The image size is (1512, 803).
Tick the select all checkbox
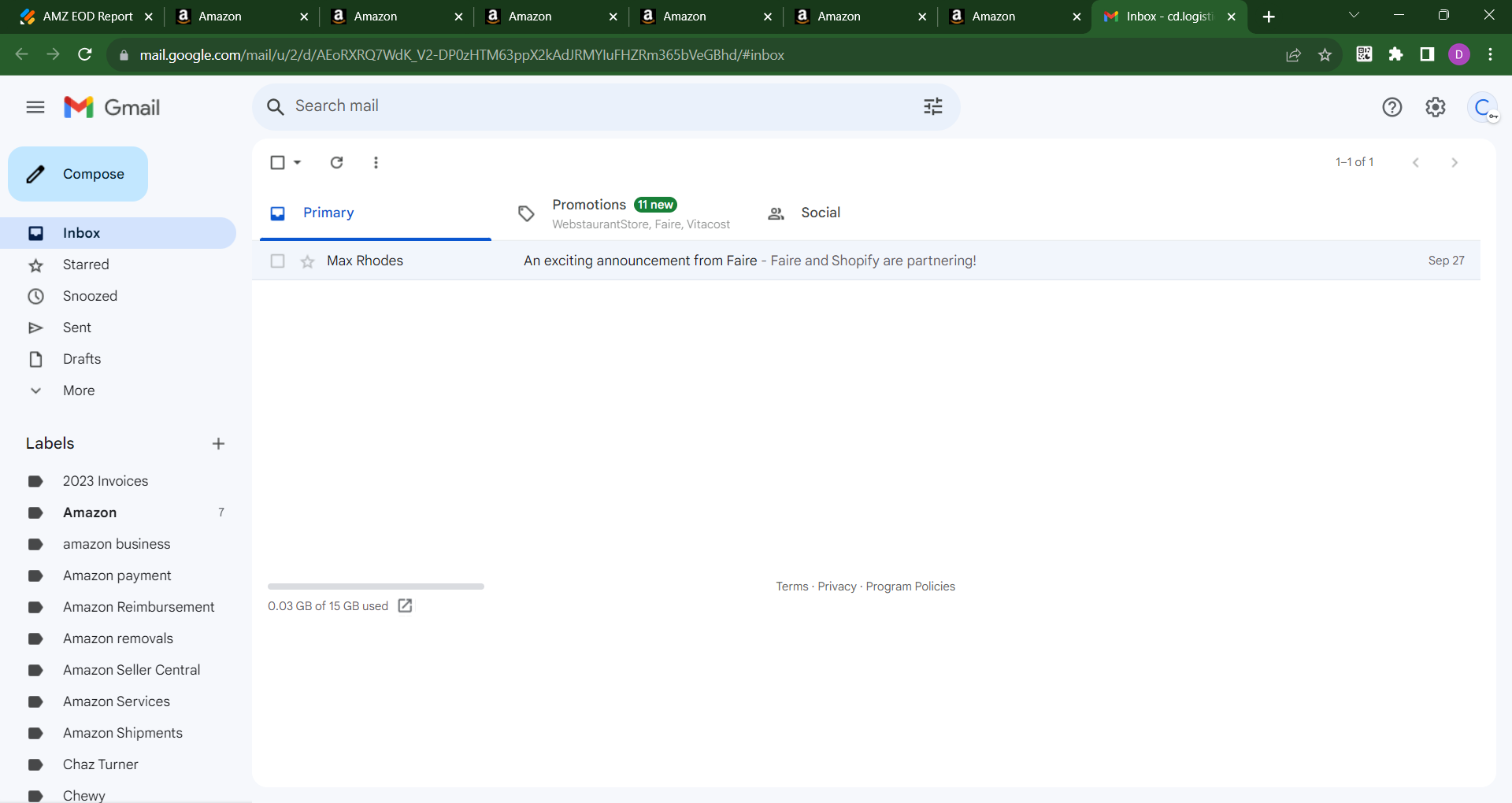click(x=277, y=162)
